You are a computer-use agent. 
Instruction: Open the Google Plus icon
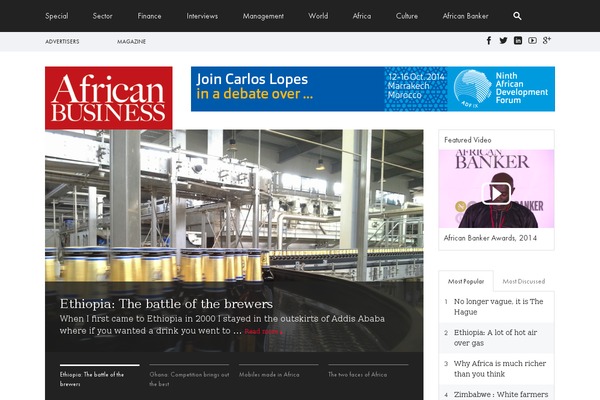(546, 40)
